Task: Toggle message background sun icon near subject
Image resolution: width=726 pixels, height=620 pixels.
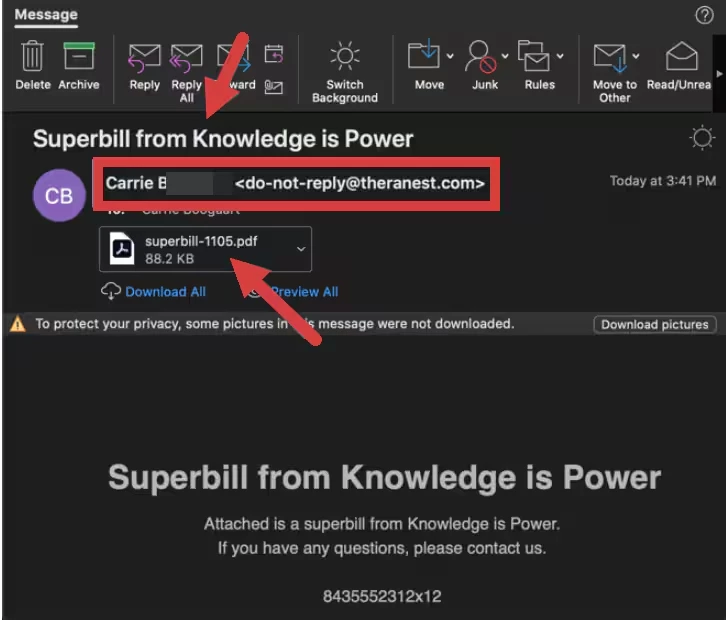Action: point(702,138)
